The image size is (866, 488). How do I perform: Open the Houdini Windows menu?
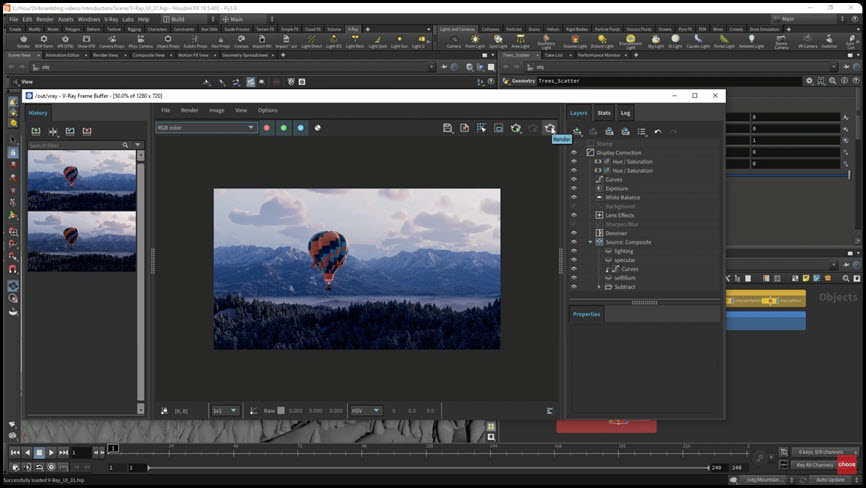(88, 19)
